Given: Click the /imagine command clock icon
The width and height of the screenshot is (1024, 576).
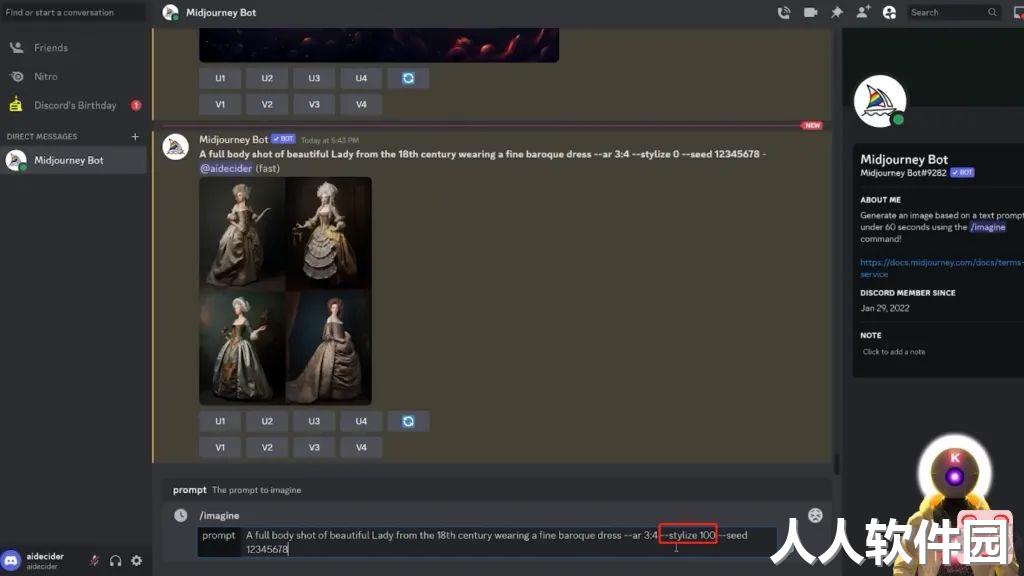Looking at the screenshot, I should point(181,515).
